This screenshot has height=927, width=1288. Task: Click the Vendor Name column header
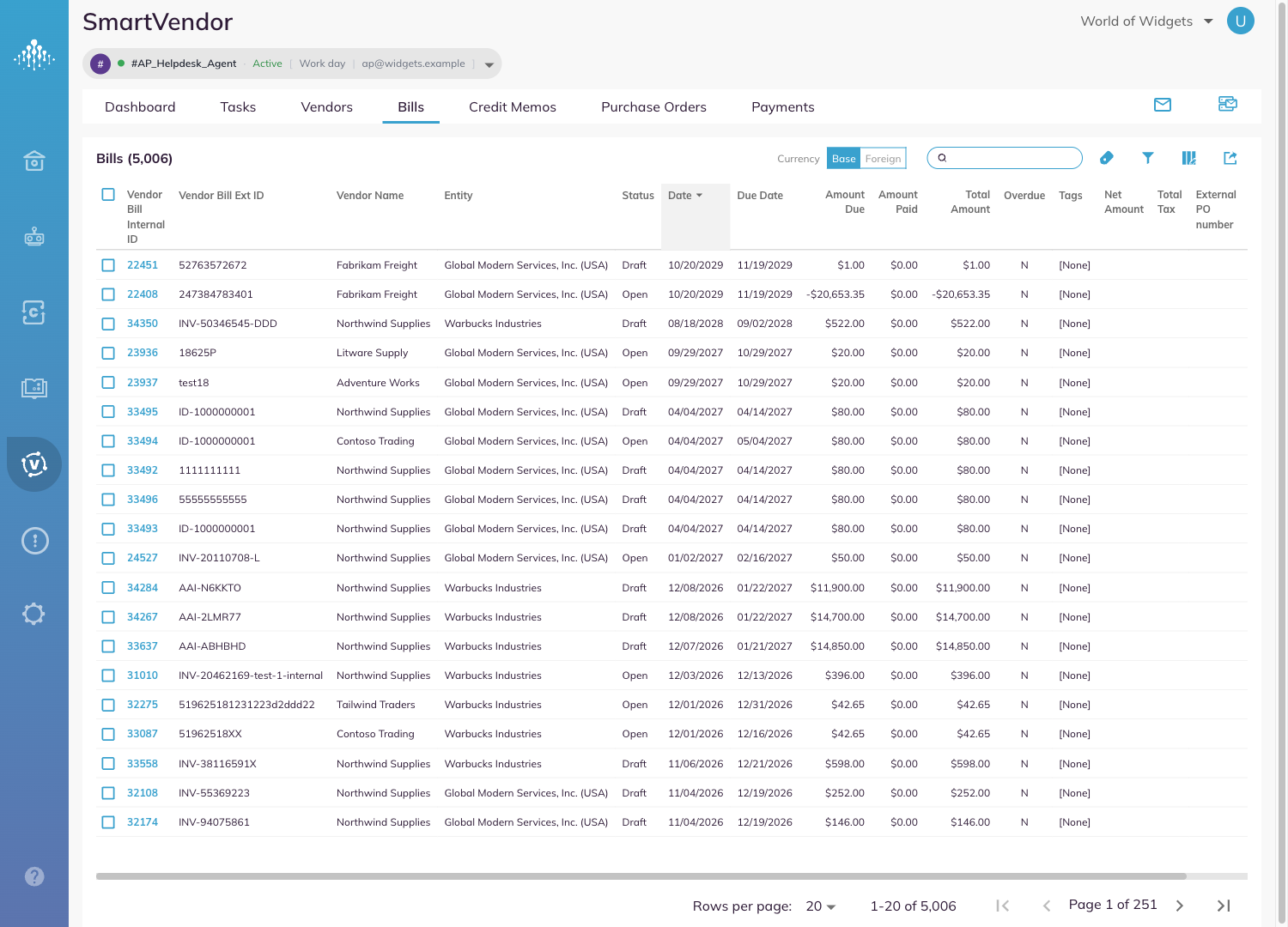pyautogui.click(x=370, y=196)
